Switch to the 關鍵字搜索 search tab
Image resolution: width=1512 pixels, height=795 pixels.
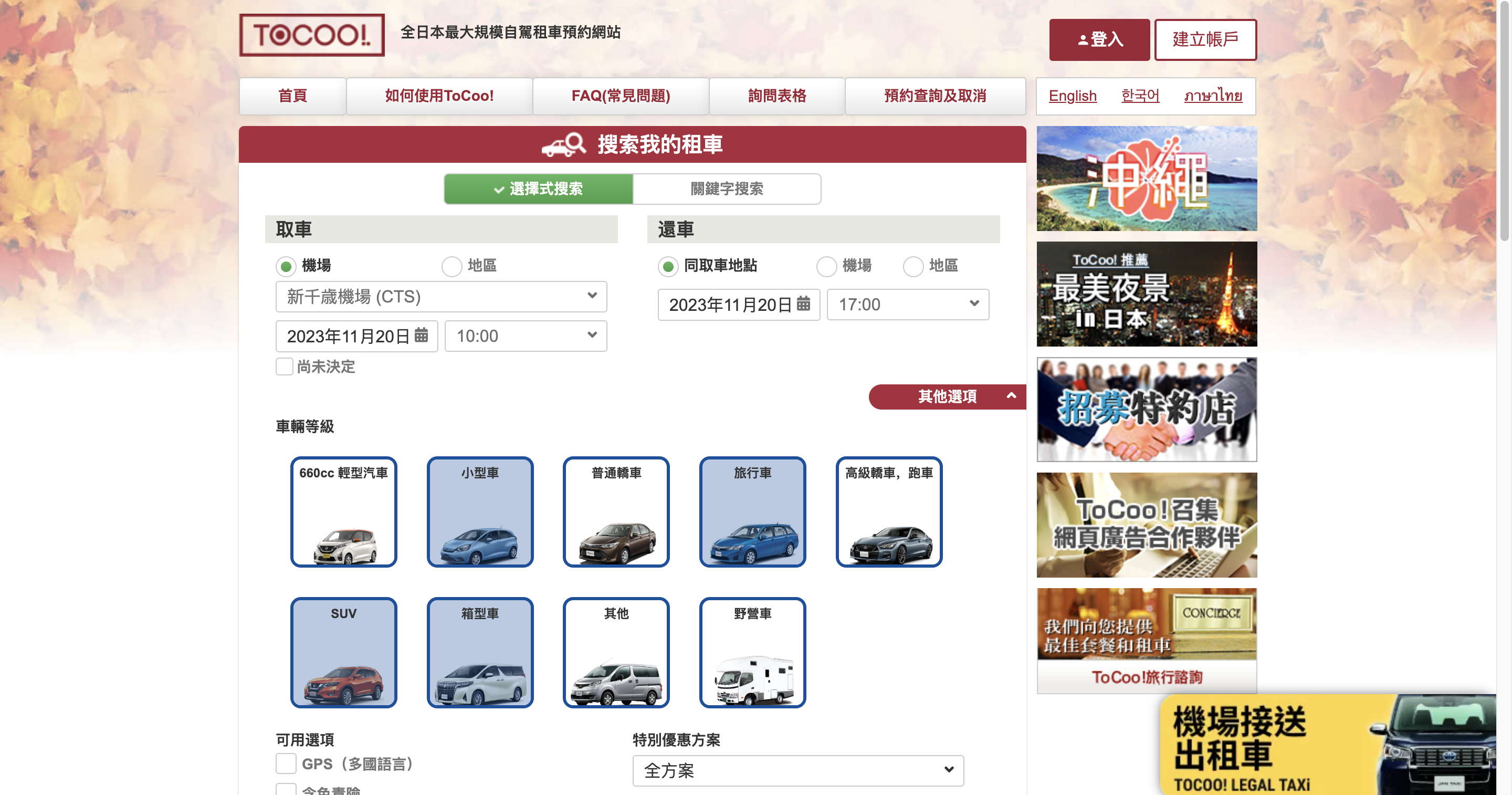point(727,189)
